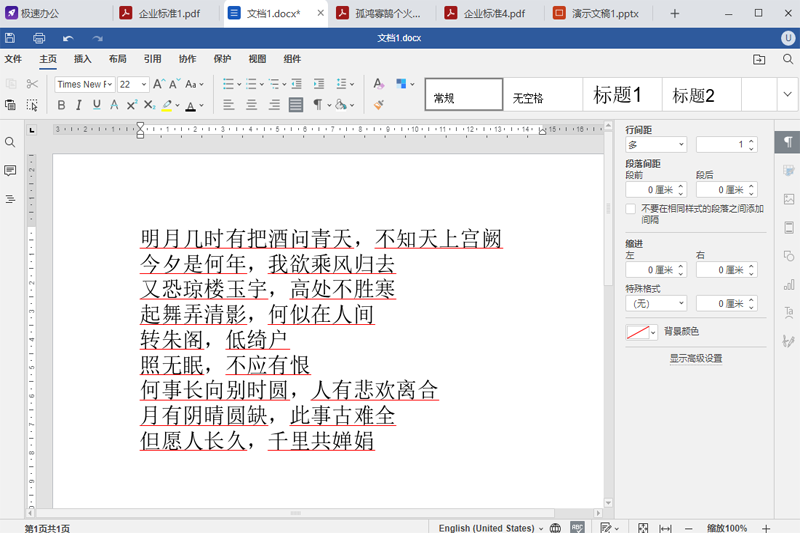Click the justify alignment icon
This screenshot has width=800, height=533.
[x=296, y=105]
